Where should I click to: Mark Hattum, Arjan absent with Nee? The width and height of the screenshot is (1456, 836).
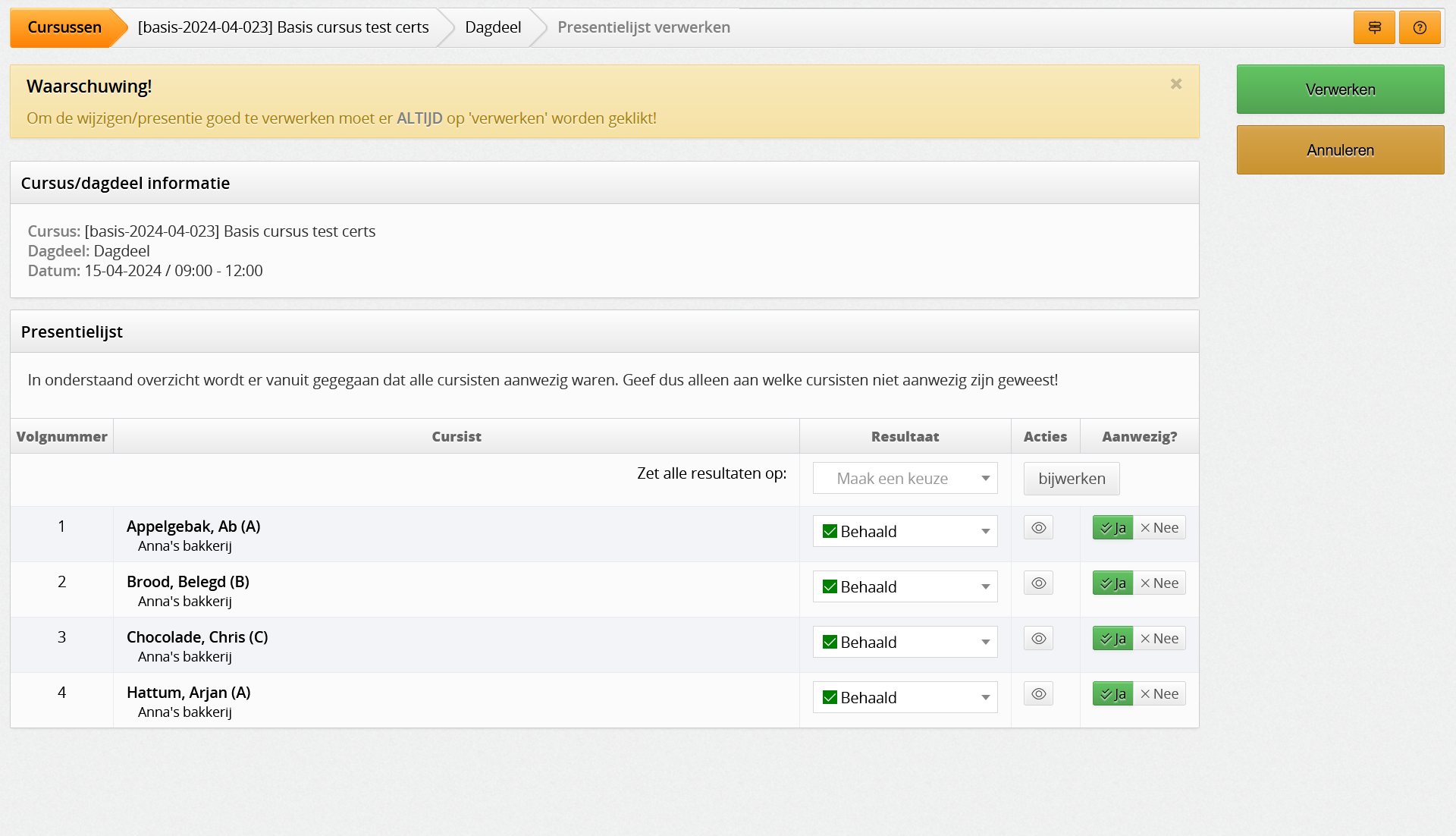pyautogui.click(x=1159, y=694)
